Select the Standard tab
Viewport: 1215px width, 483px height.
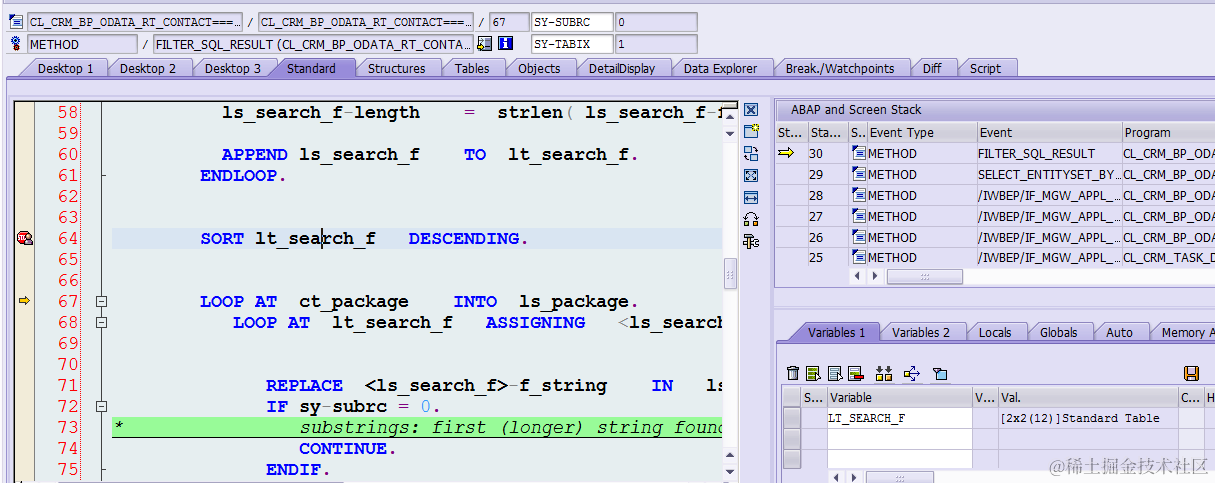point(311,68)
